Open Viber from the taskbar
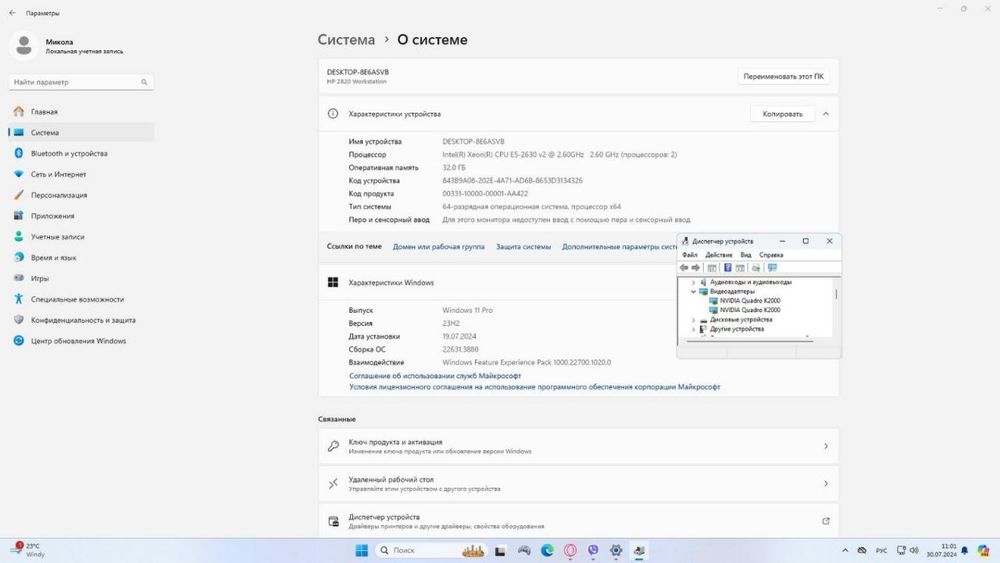 (593, 550)
